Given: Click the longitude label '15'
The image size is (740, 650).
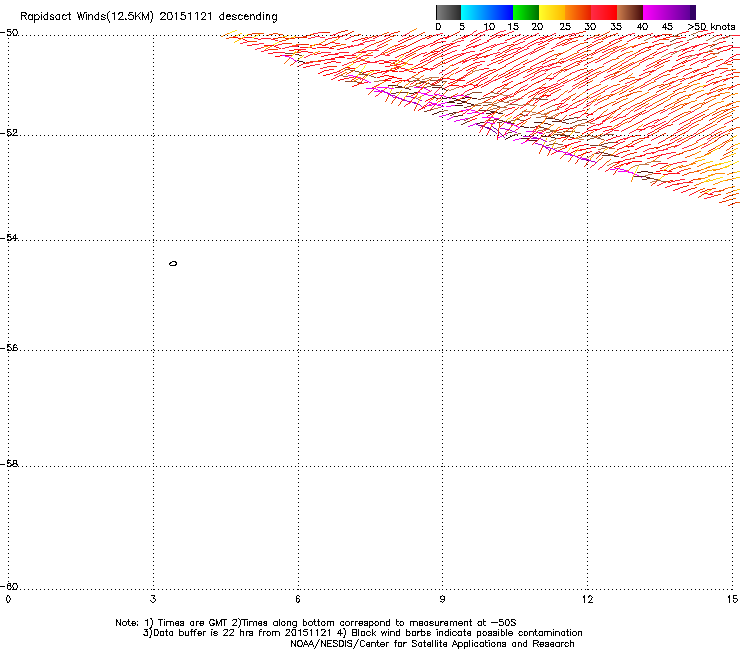Looking at the screenshot, I should (732, 599).
